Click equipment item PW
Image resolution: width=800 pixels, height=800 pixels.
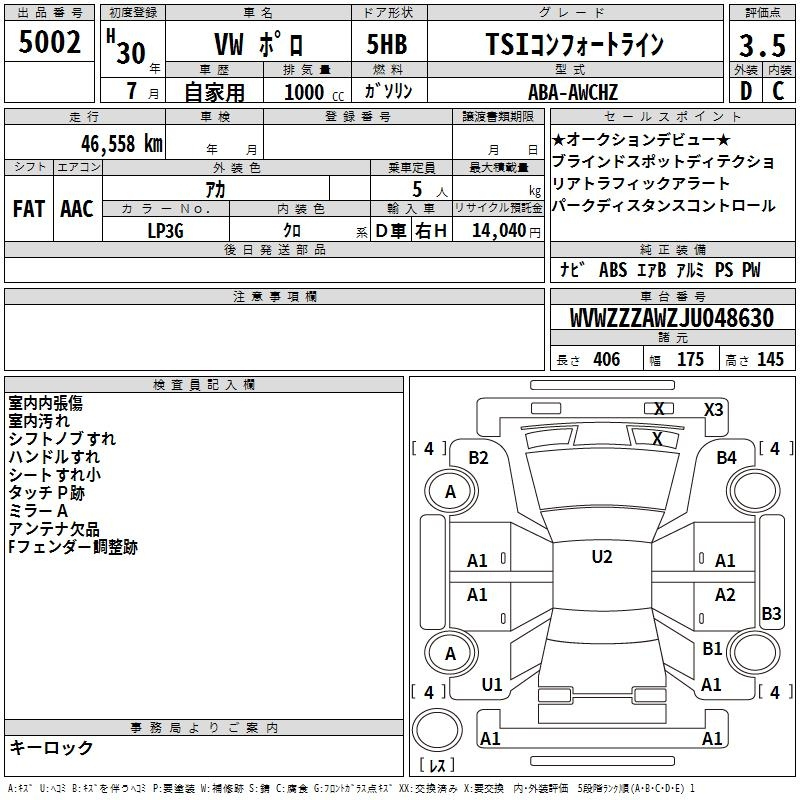(x=751, y=270)
